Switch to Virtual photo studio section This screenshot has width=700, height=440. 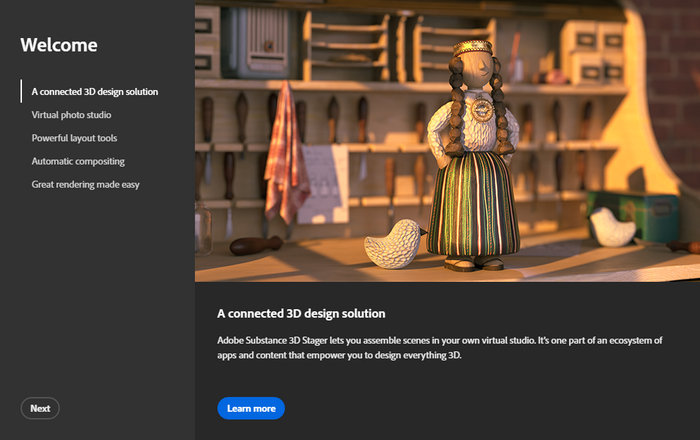click(x=71, y=115)
